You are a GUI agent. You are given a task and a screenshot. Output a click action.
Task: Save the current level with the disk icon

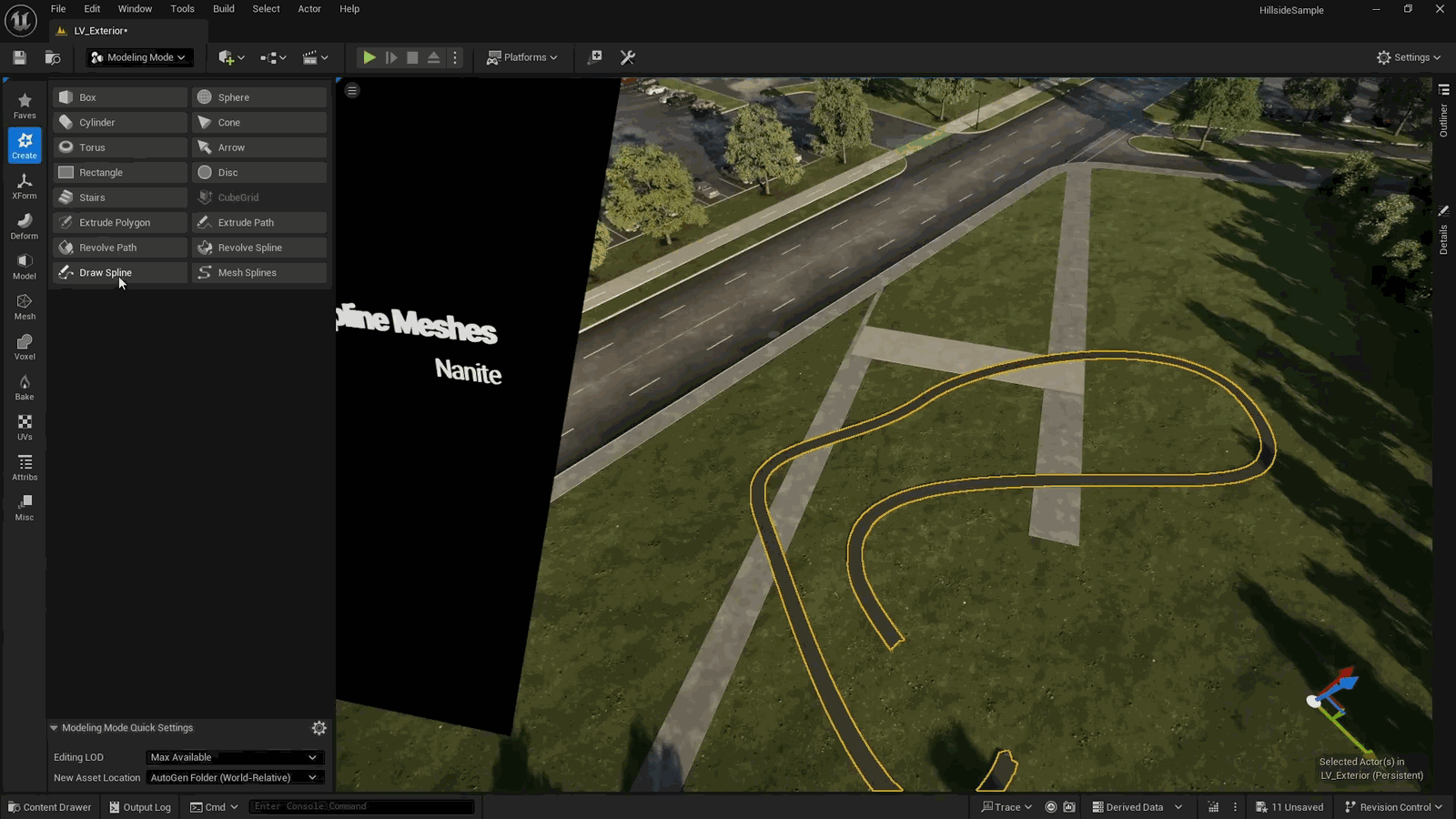point(19,57)
